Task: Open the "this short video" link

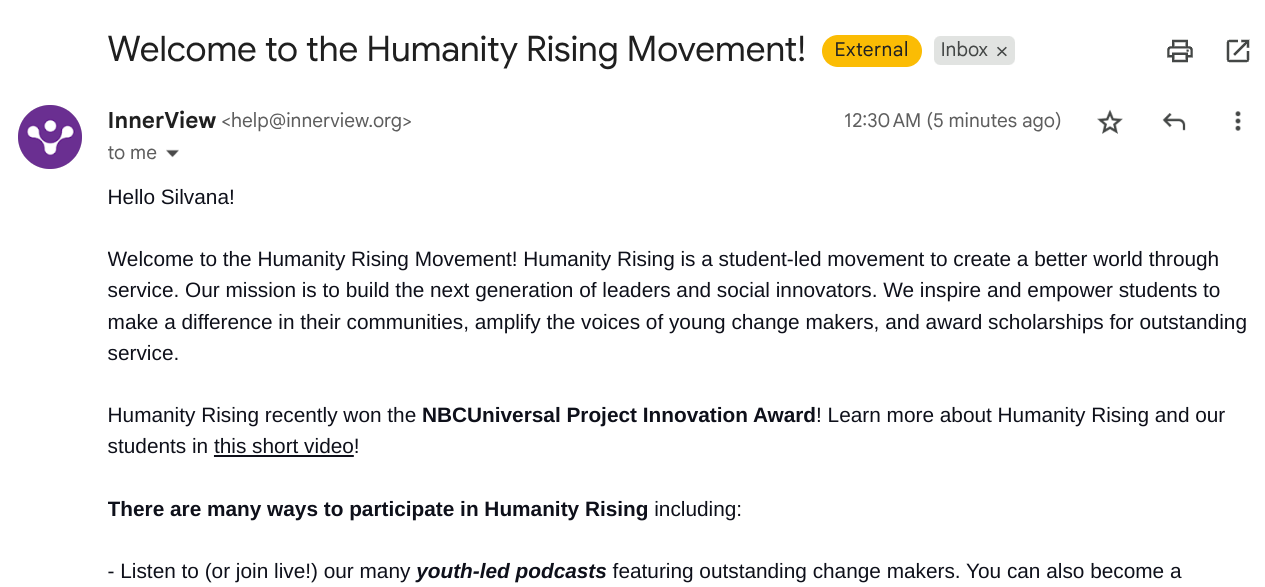Action: click(284, 446)
